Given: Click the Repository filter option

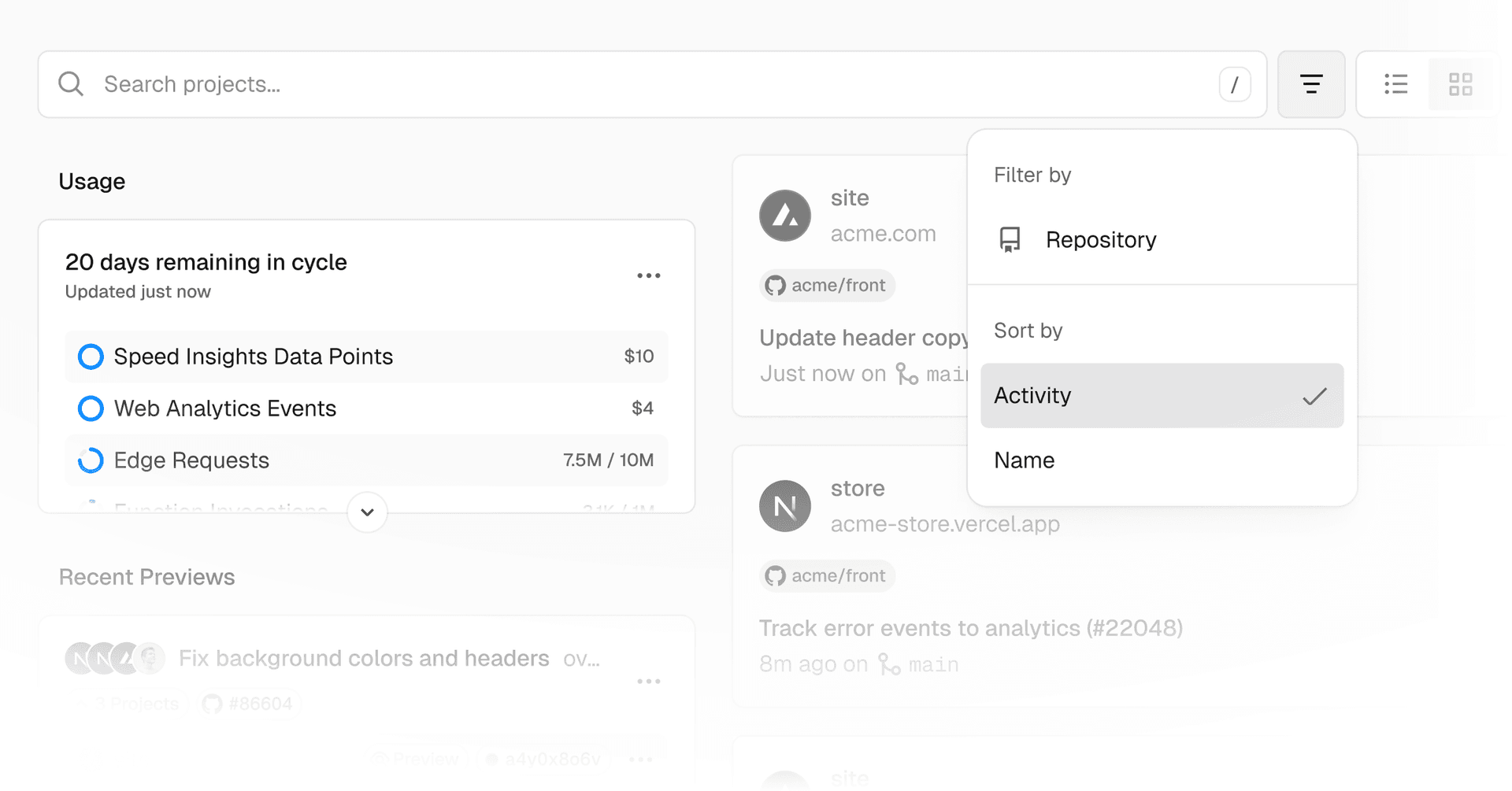Looking at the screenshot, I should point(1100,240).
